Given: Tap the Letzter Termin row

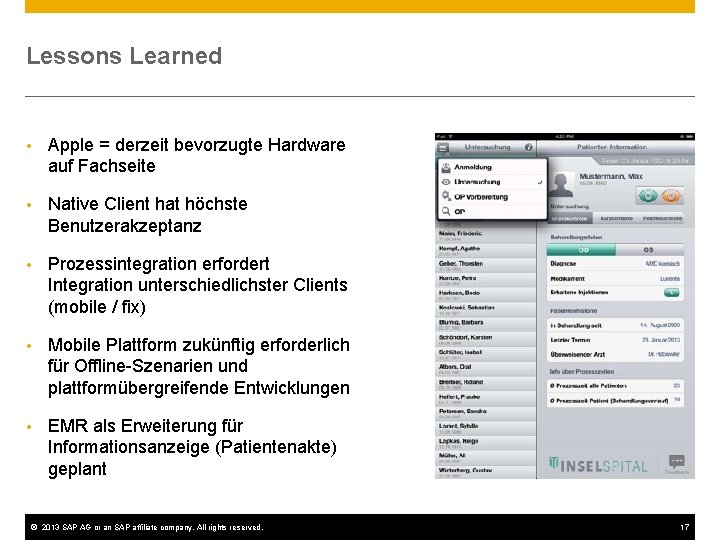Looking at the screenshot, I should [615, 340].
